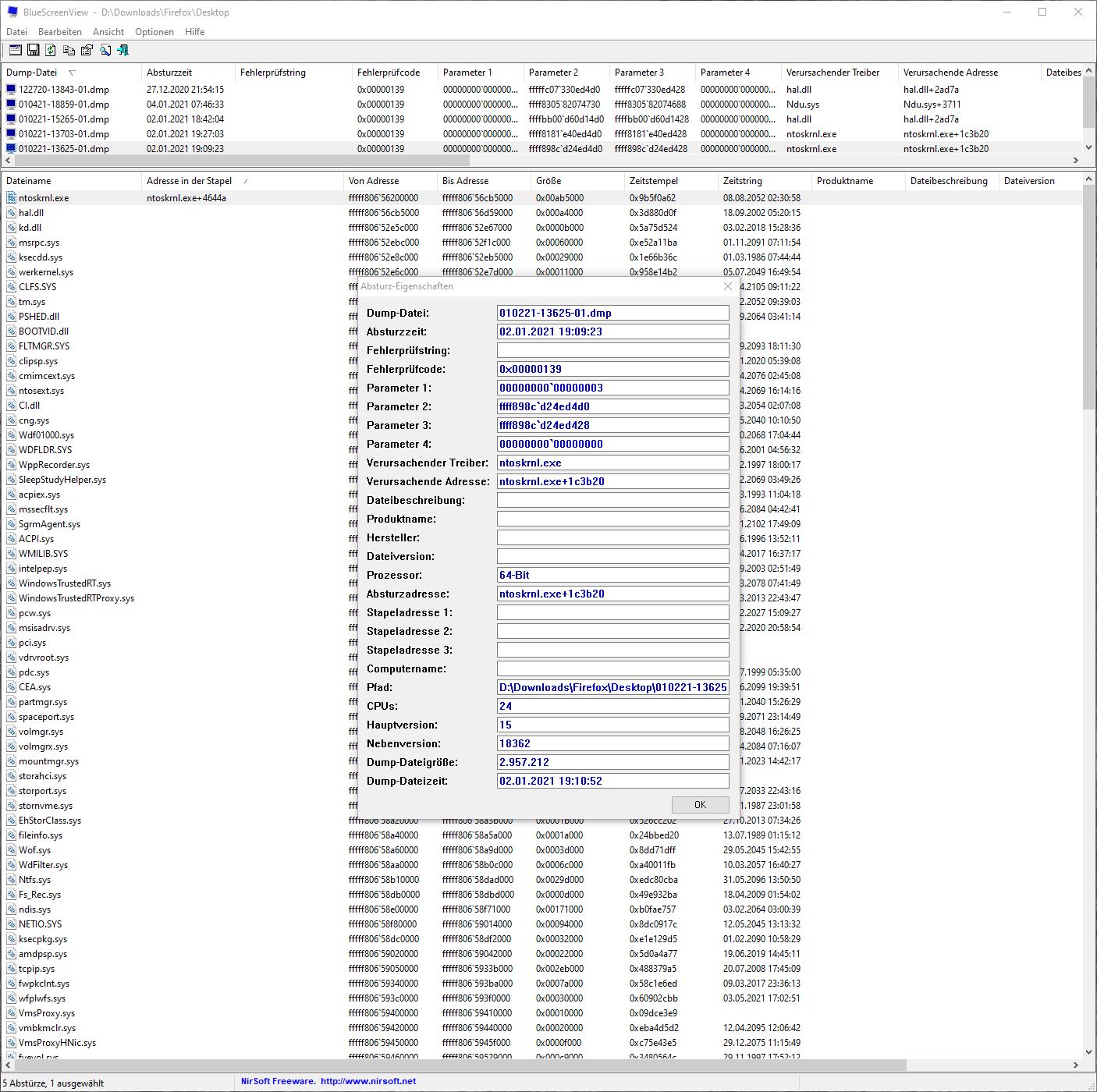Click the lower pane scroll-down arrow
This screenshot has height=1092, width=1097.
[x=1089, y=1051]
